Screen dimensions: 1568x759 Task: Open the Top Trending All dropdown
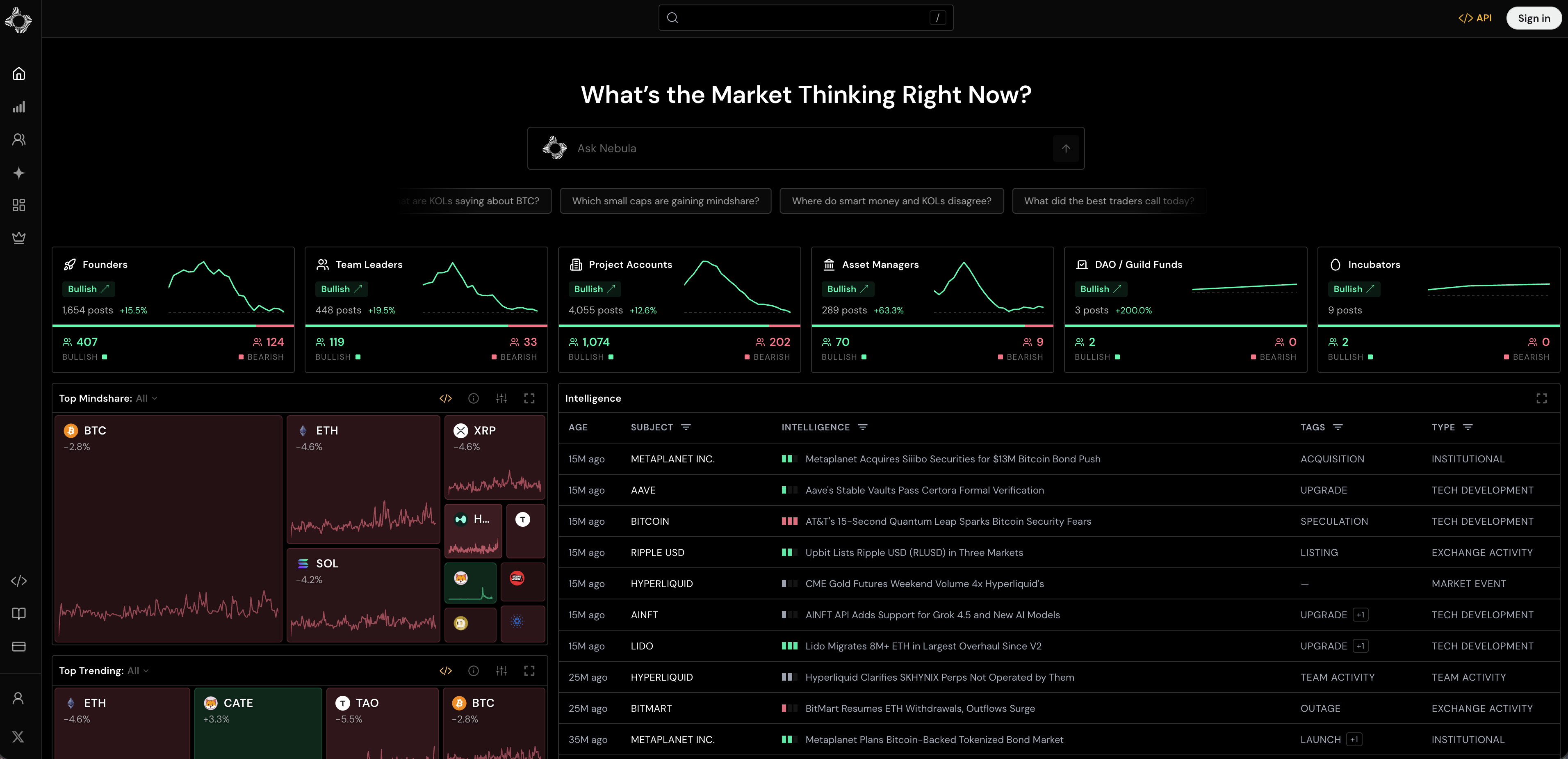[138, 671]
